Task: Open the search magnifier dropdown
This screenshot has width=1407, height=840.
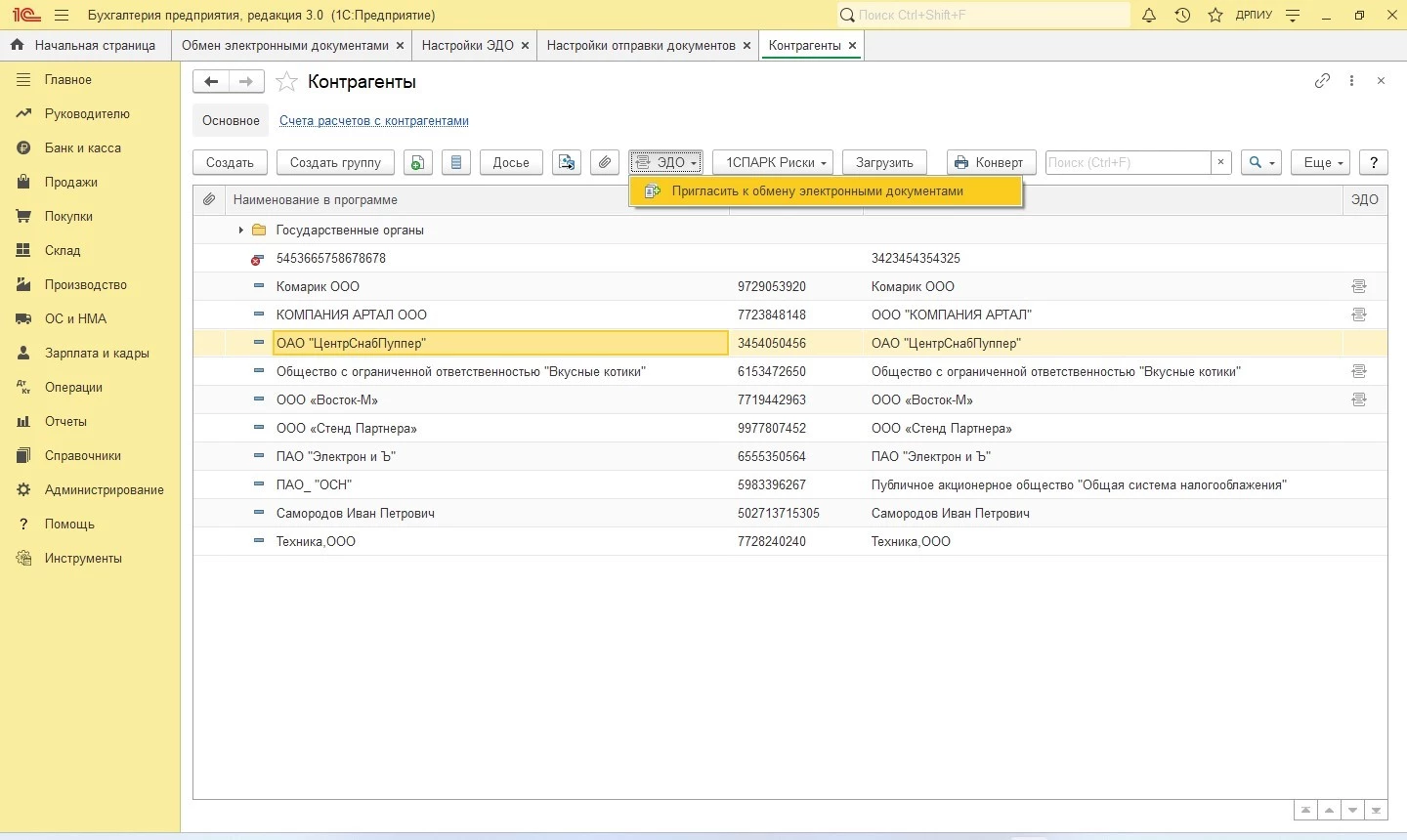Action: (1260, 162)
